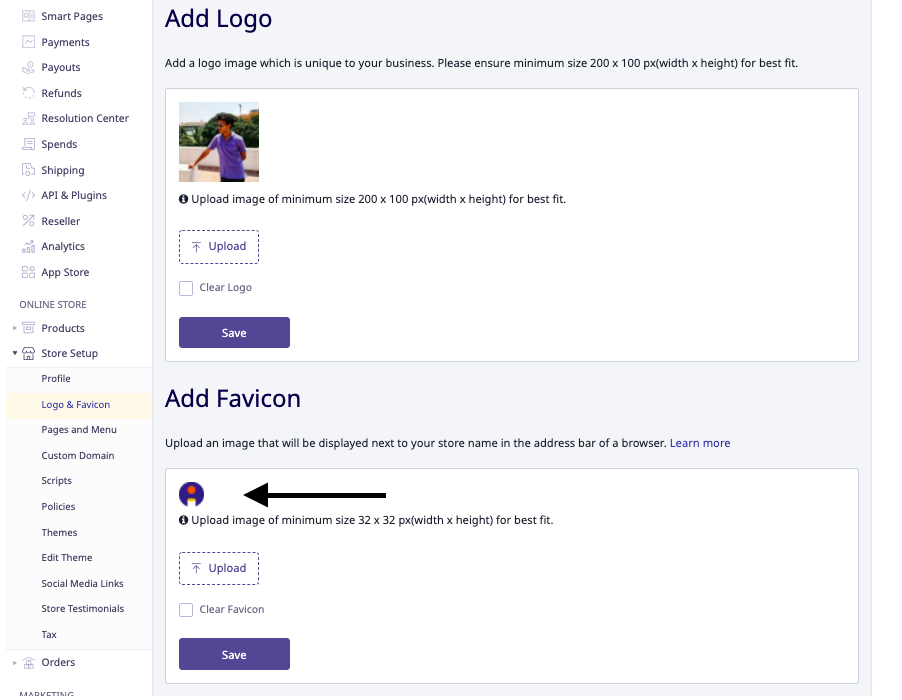The image size is (902, 700).
Task: Click the Reseller percent icon
Action: 28,221
